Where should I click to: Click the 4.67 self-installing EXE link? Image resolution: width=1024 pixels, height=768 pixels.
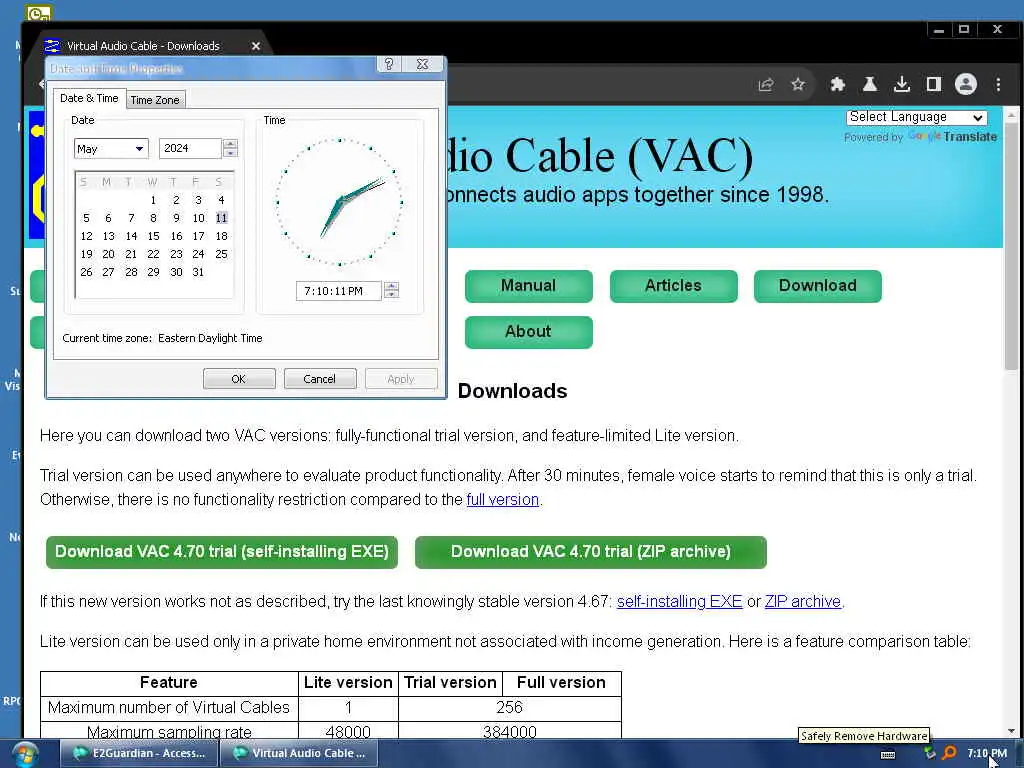679,601
